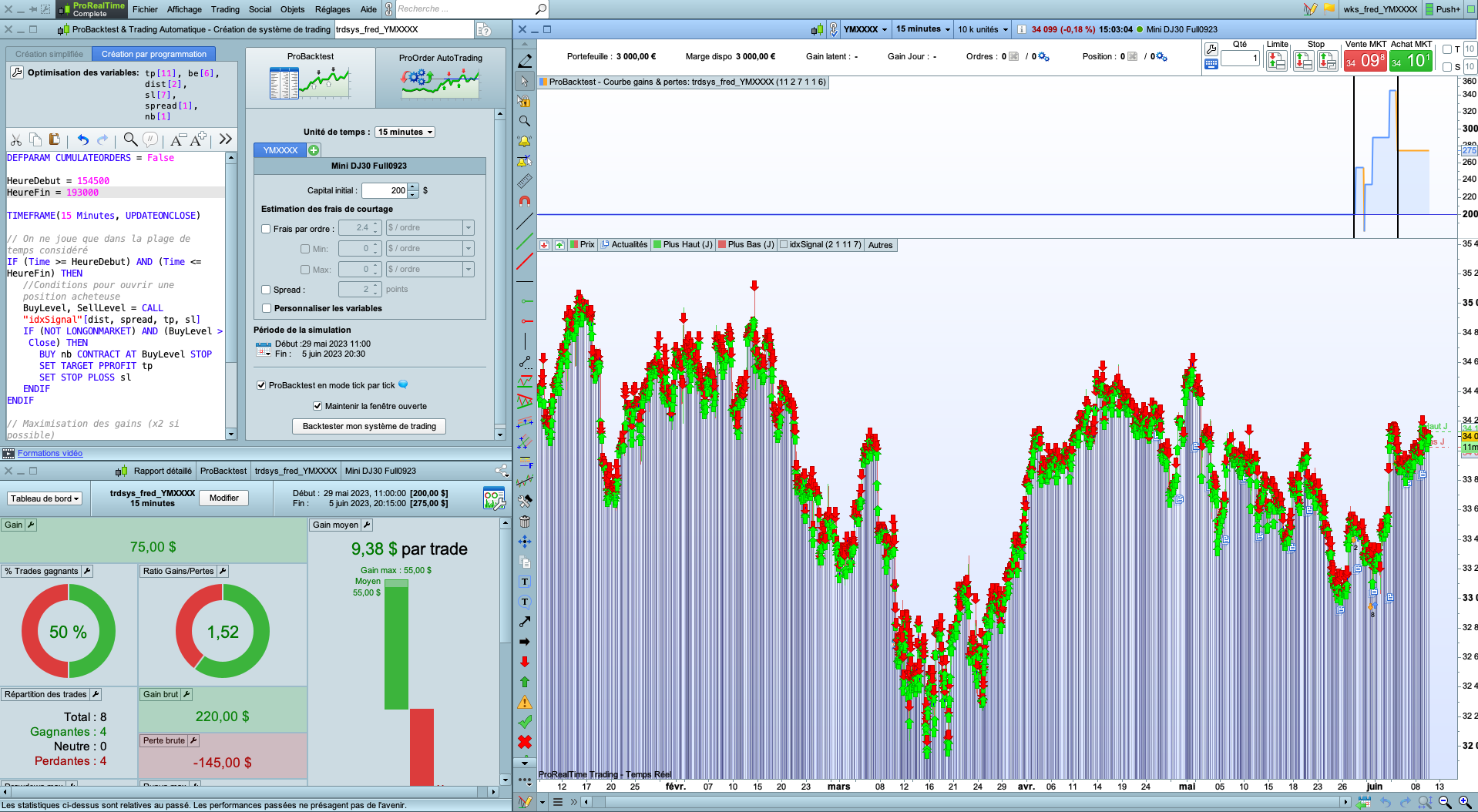Switch to Création simplifiée tab

pos(49,54)
